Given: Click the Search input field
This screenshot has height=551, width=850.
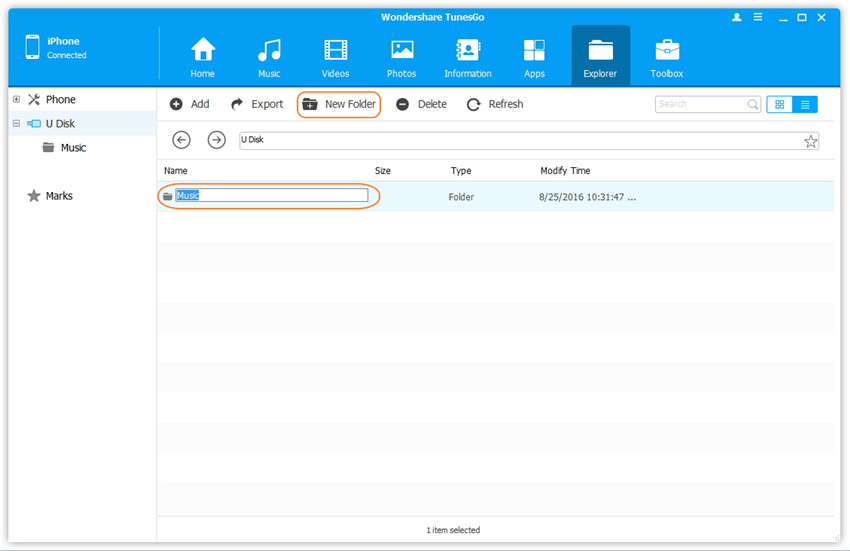Looking at the screenshot, I should tap(700, 104).
